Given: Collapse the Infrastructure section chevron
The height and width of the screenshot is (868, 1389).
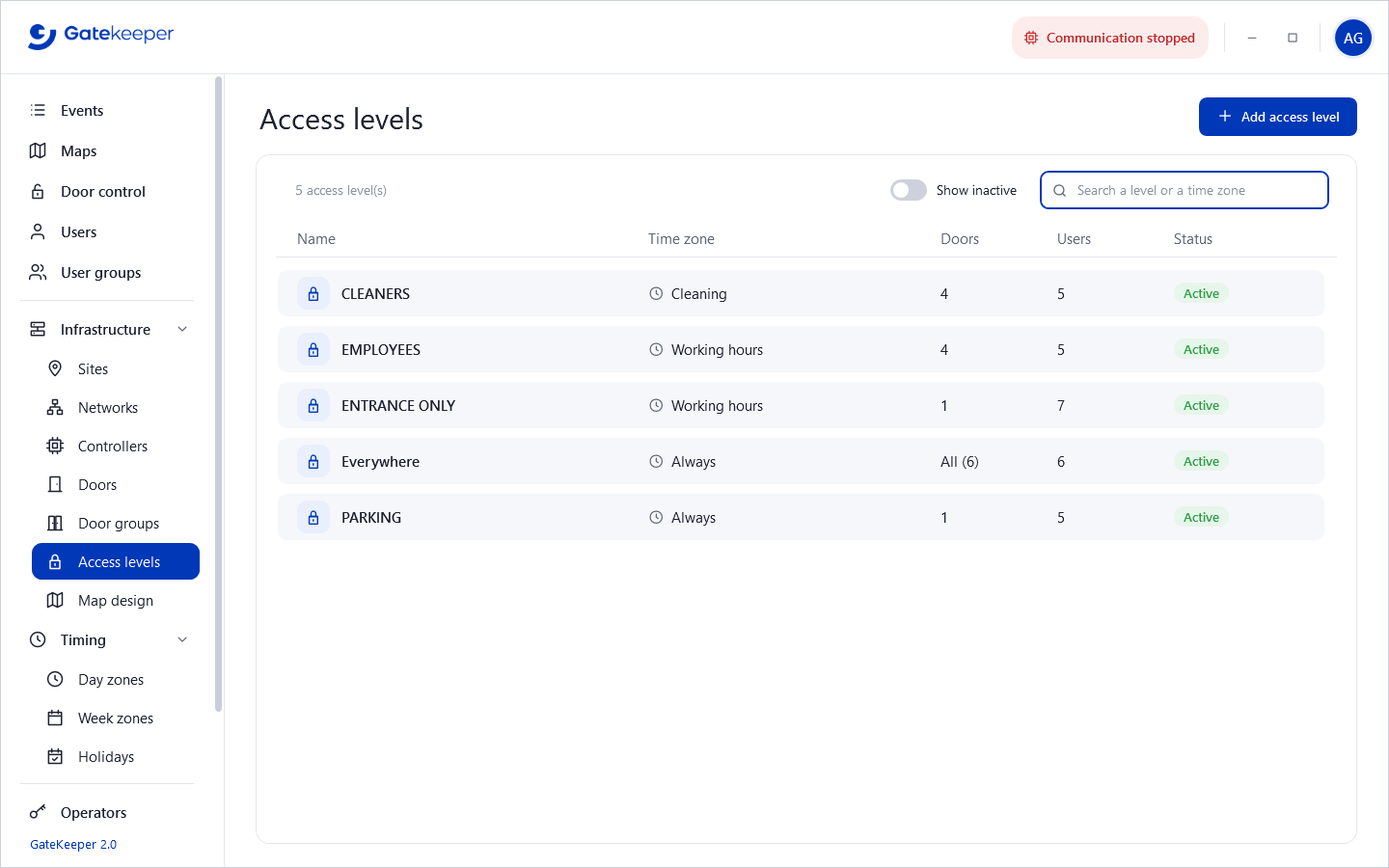Looking at the screenshot, I should [x=182, y=329].
